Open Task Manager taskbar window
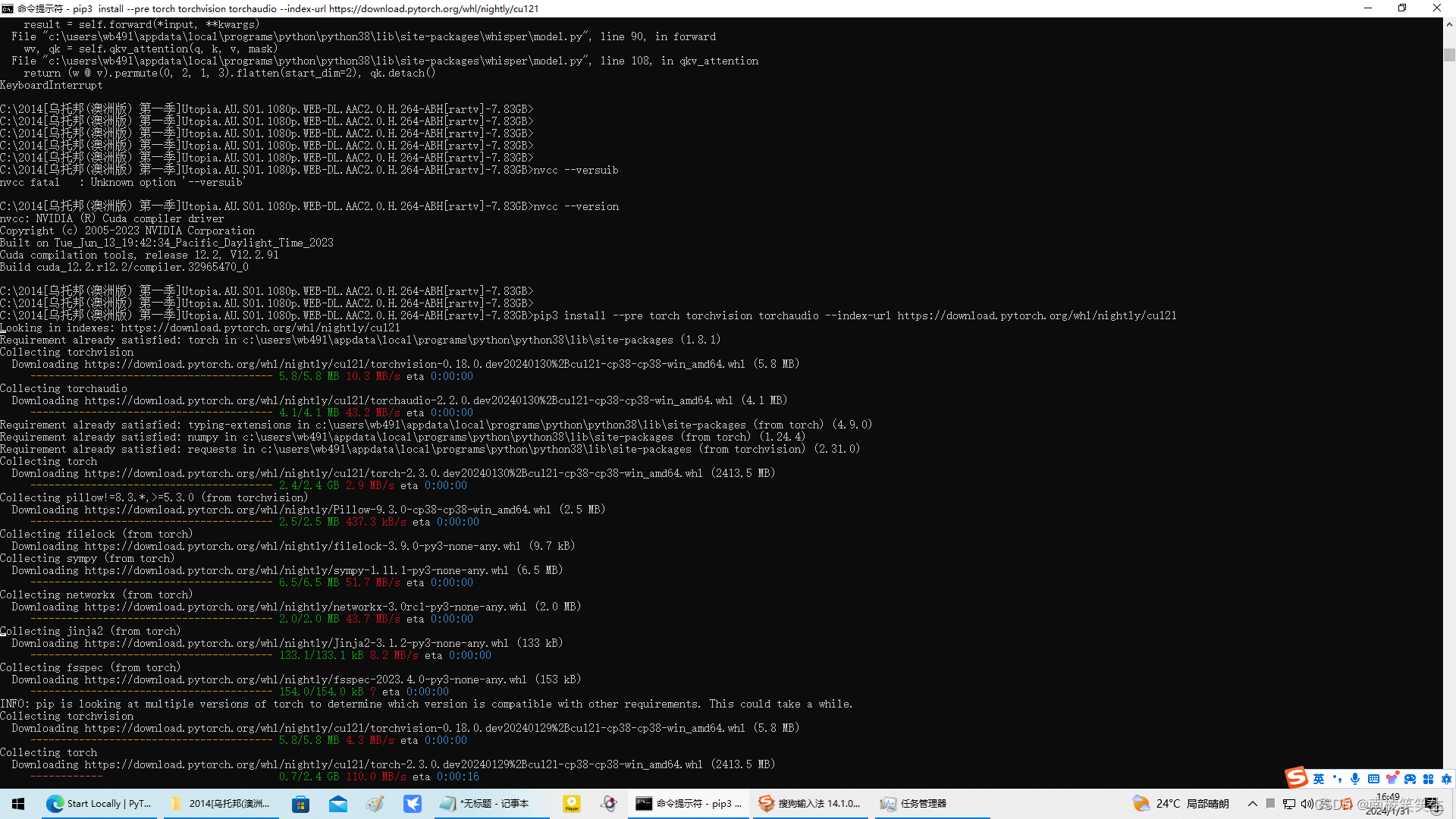Image resolution: width=1456 pixels, height=819 pixels. point(914,804)
